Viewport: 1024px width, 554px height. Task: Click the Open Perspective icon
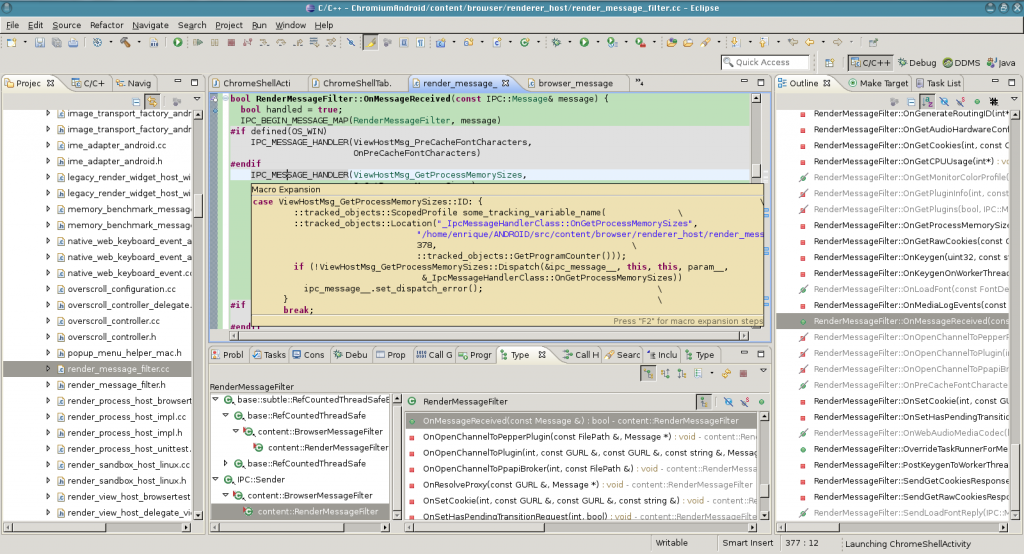coord(830,62)
